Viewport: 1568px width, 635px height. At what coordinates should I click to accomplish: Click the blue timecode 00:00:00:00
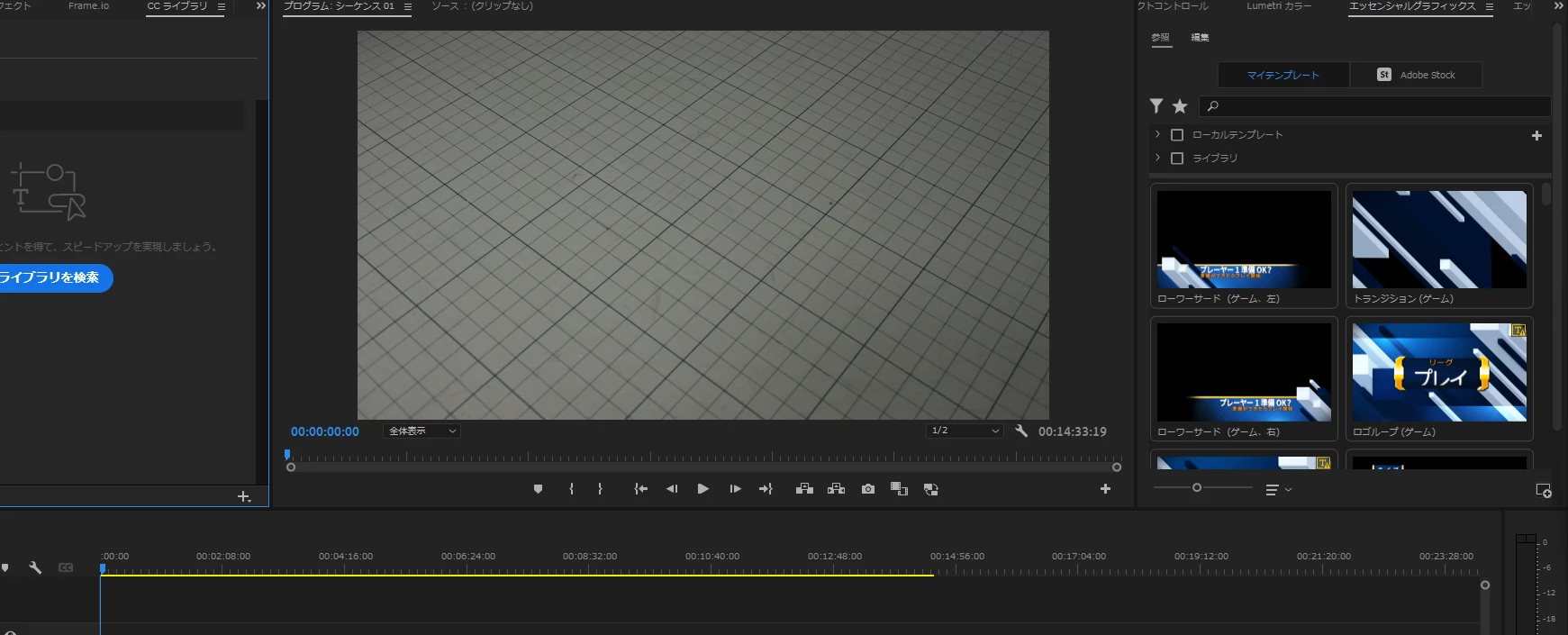[325, 431]
